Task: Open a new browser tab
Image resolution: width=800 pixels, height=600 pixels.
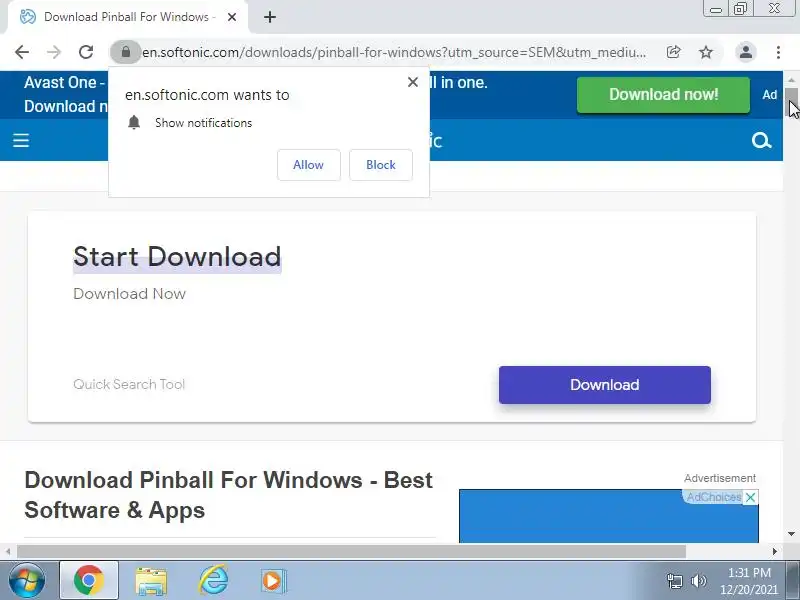Action: pyautogui.click(x=270, y=17)
